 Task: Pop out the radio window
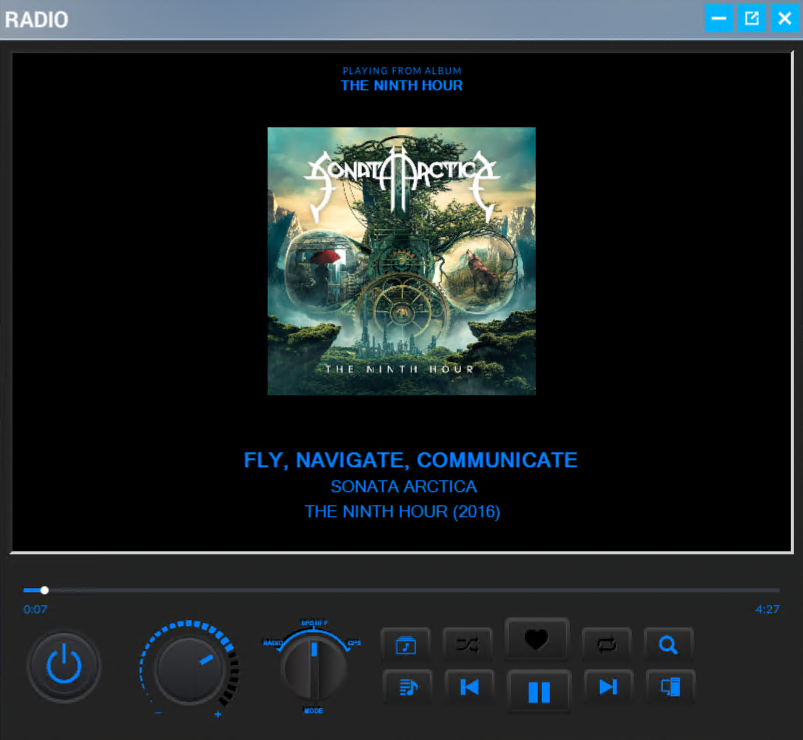click(x=751, y=18)
